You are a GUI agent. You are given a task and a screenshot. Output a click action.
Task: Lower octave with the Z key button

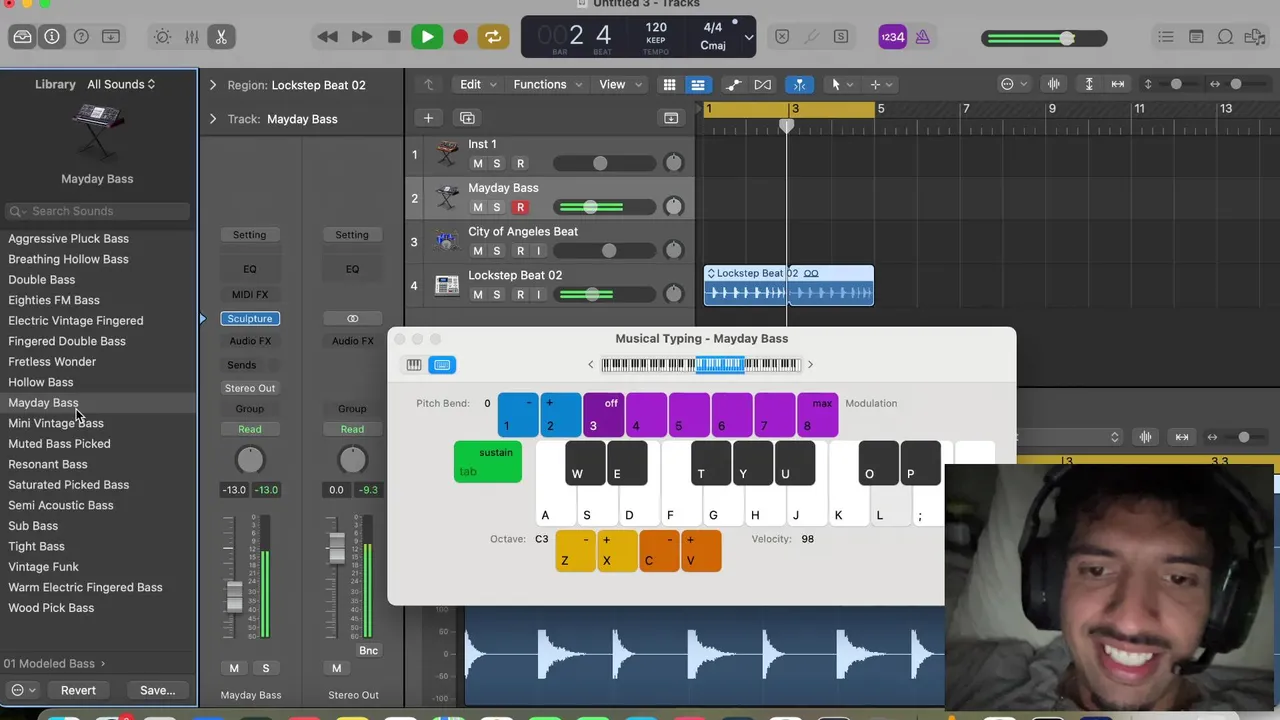click(x=575, y=551)
